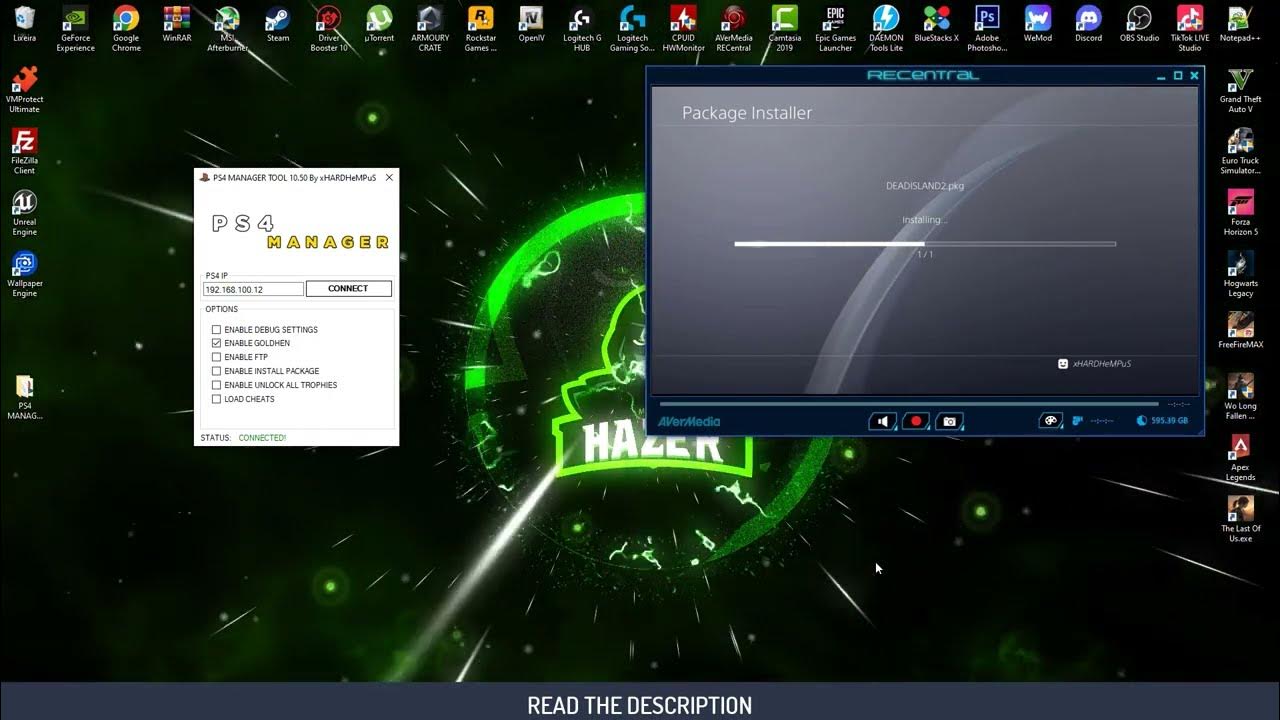The height and width of the screenshot is (720, 1280).
Task: Click install progress bar in Package Installer
Action: tap(925, 244)
